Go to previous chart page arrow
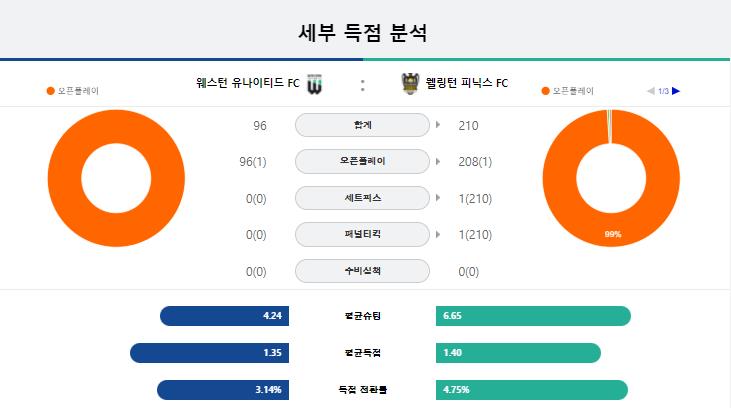The width and height of the screenshot is (731, 408). click(x=651, y=91)
